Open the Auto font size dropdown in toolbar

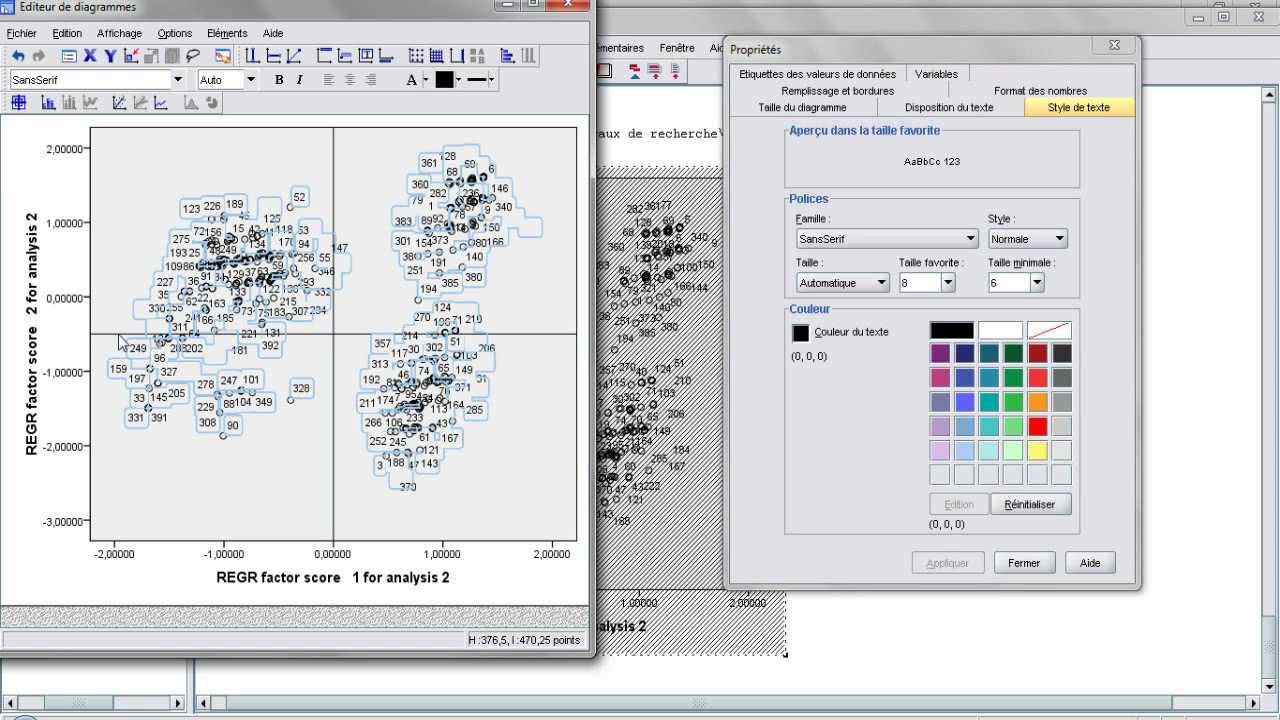[x=251, y=80]
